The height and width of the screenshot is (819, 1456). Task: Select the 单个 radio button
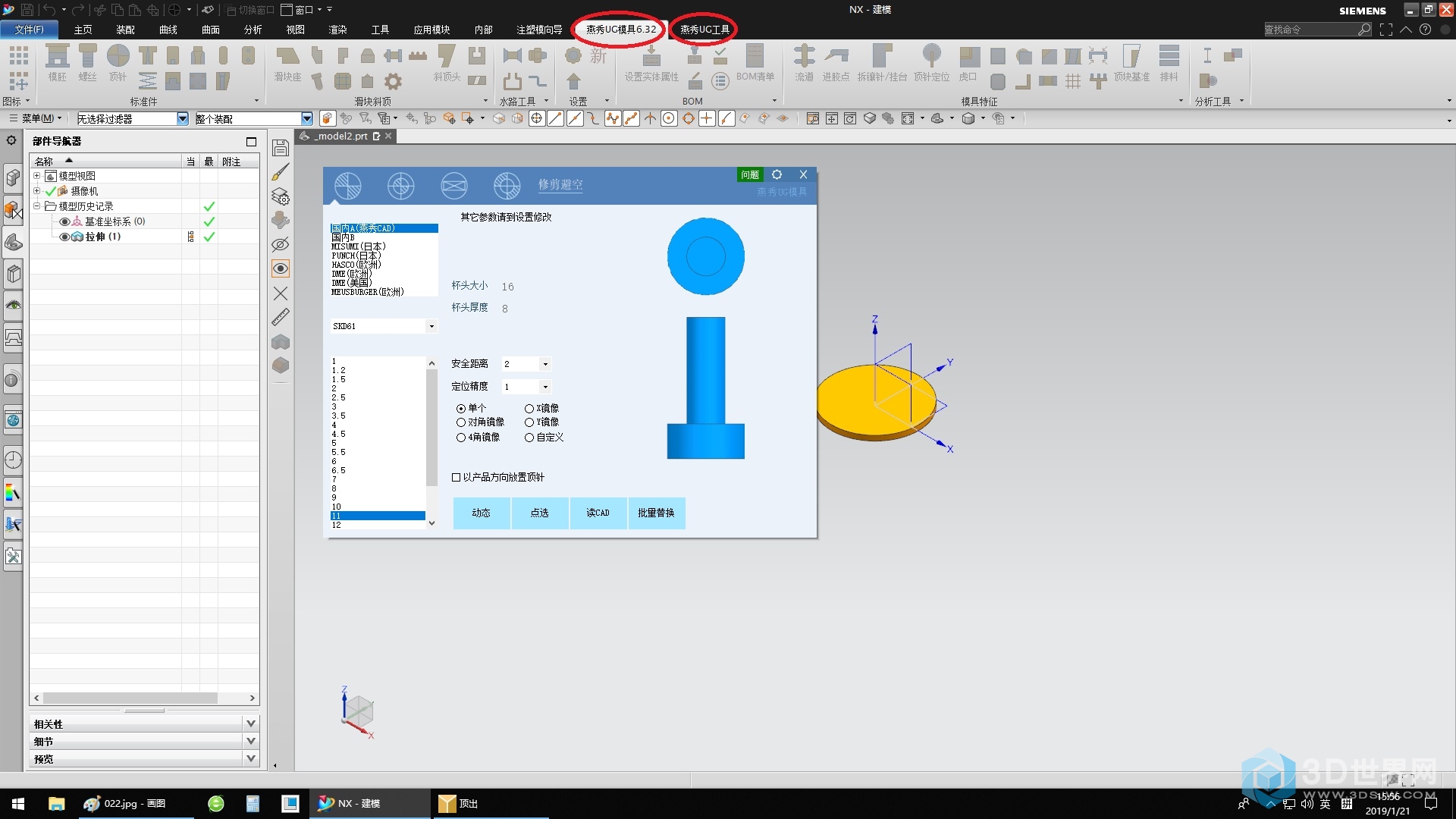[461, 409]
